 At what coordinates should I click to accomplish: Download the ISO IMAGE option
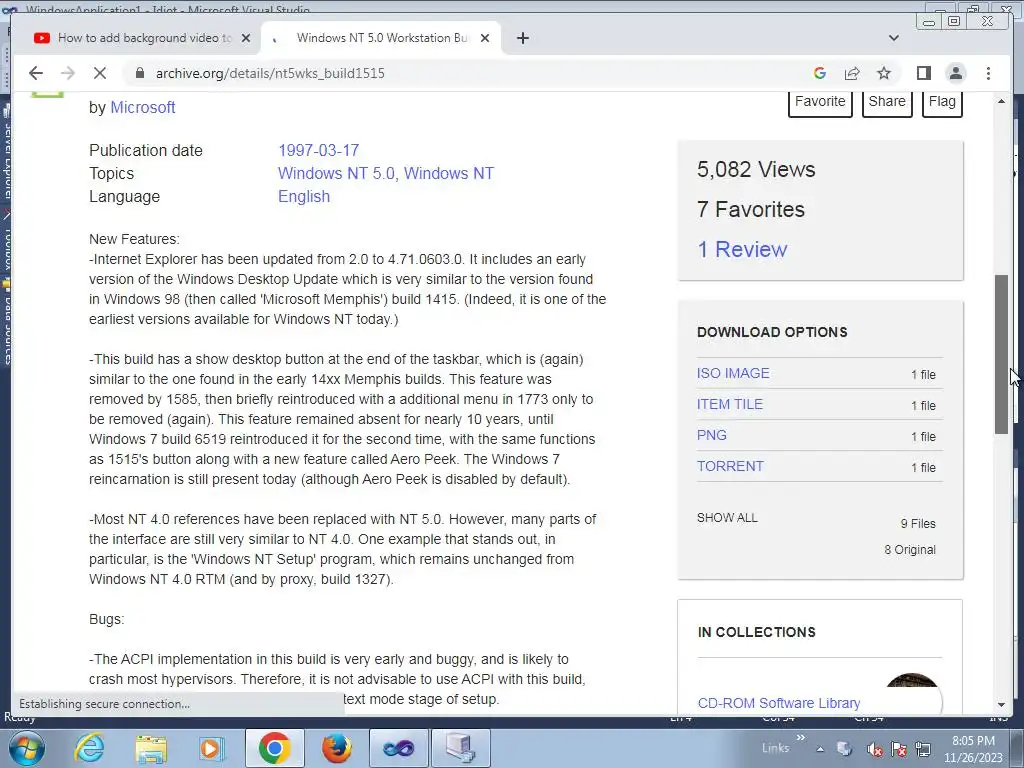(733, 373)
